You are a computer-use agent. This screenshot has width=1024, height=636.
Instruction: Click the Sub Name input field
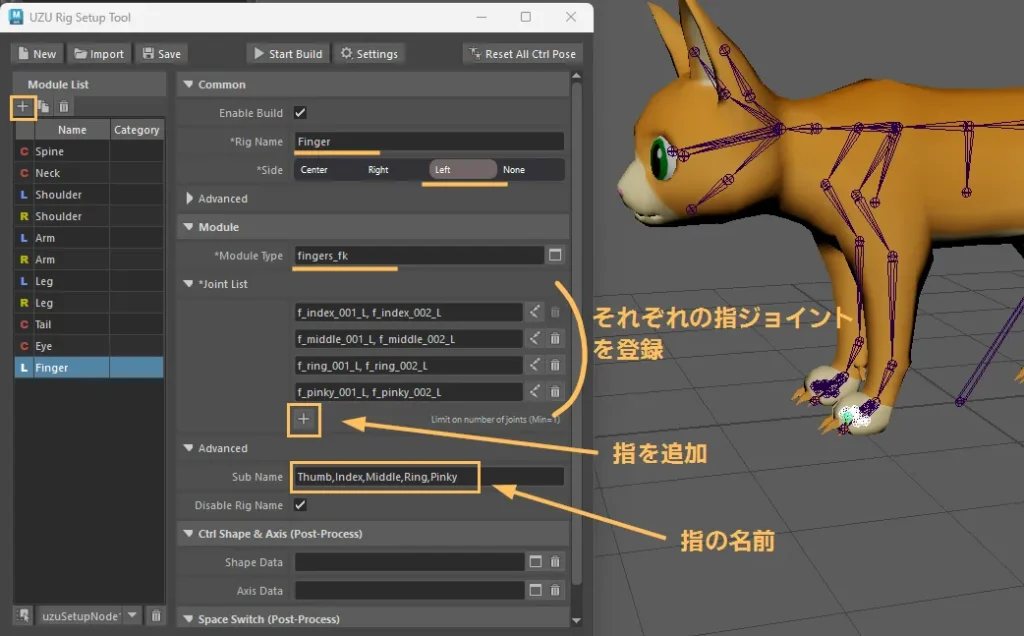point(429,477)
